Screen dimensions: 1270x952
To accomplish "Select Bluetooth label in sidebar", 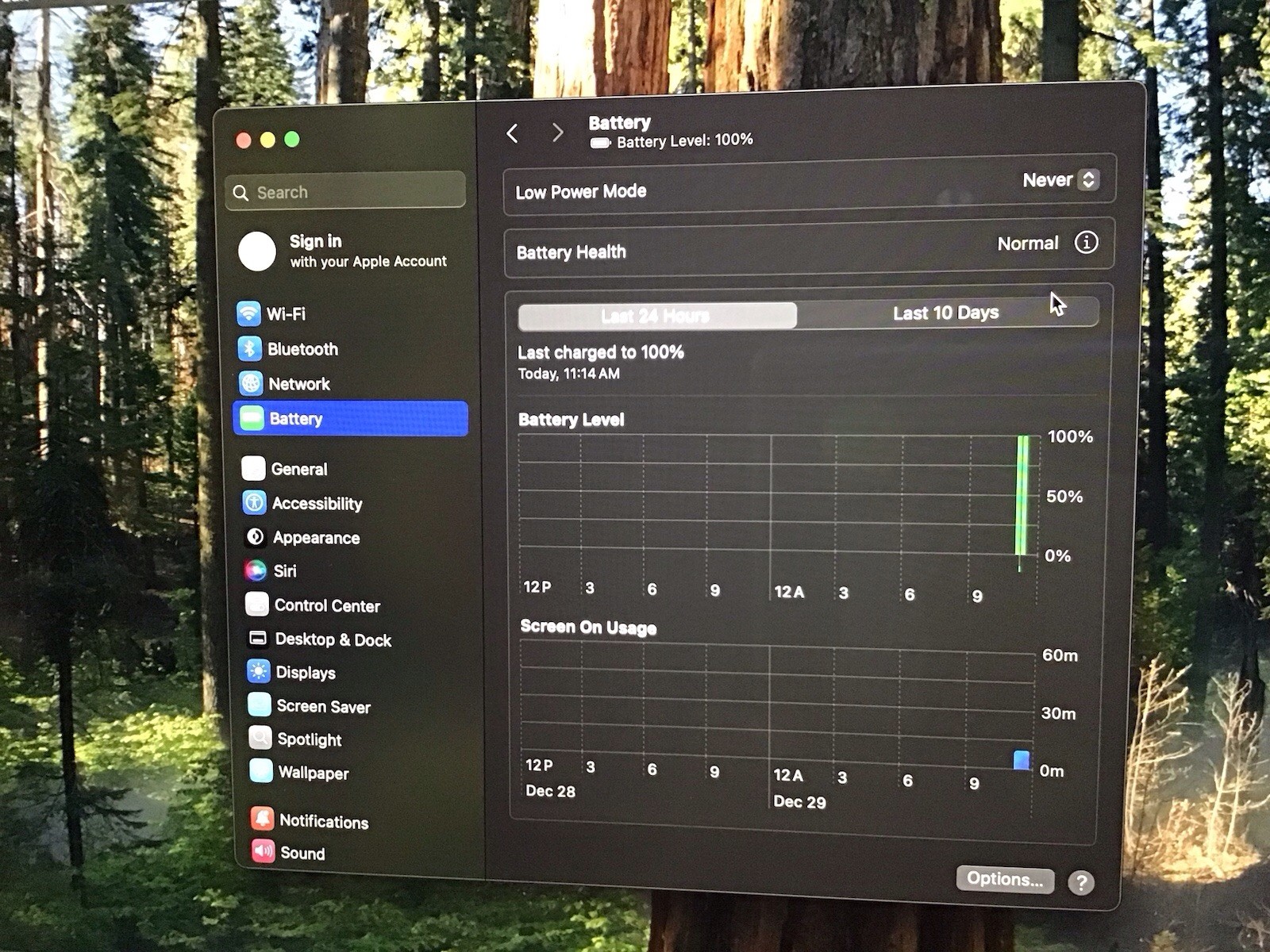I will tap(302, 349).
